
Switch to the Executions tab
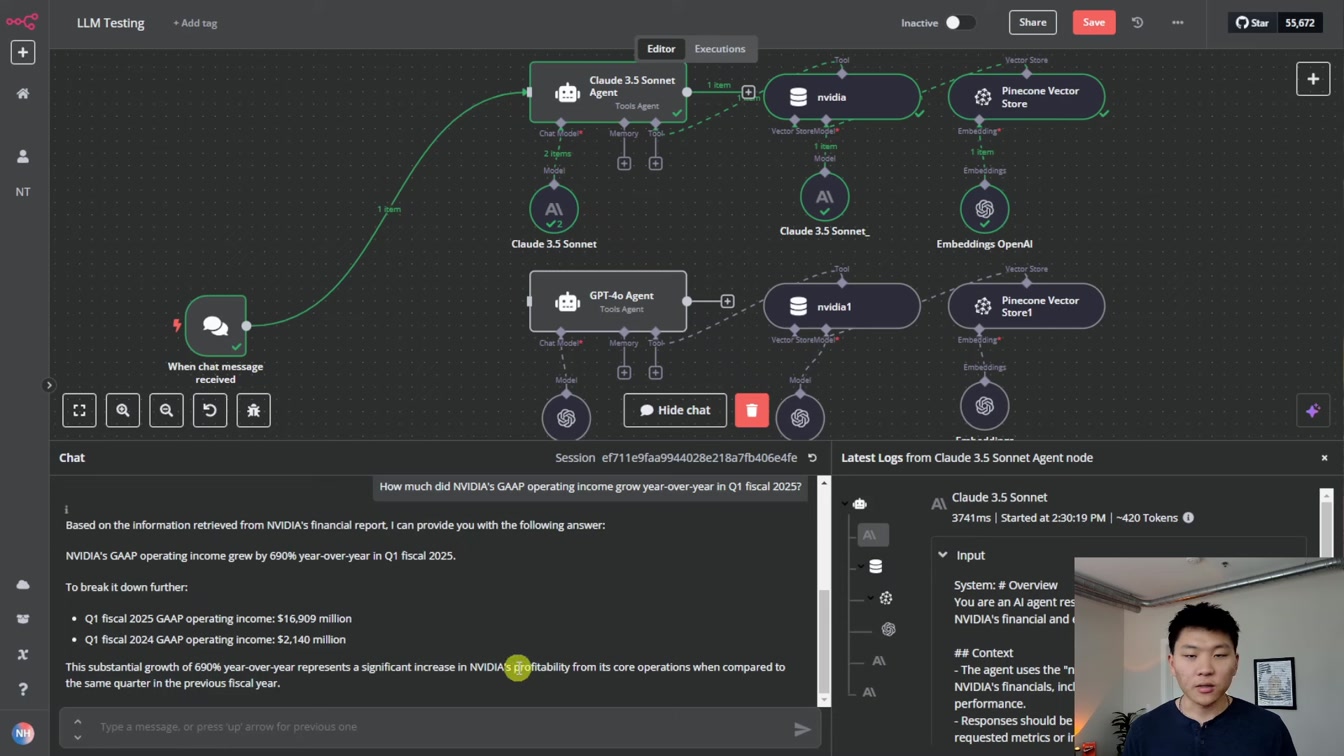720,48
